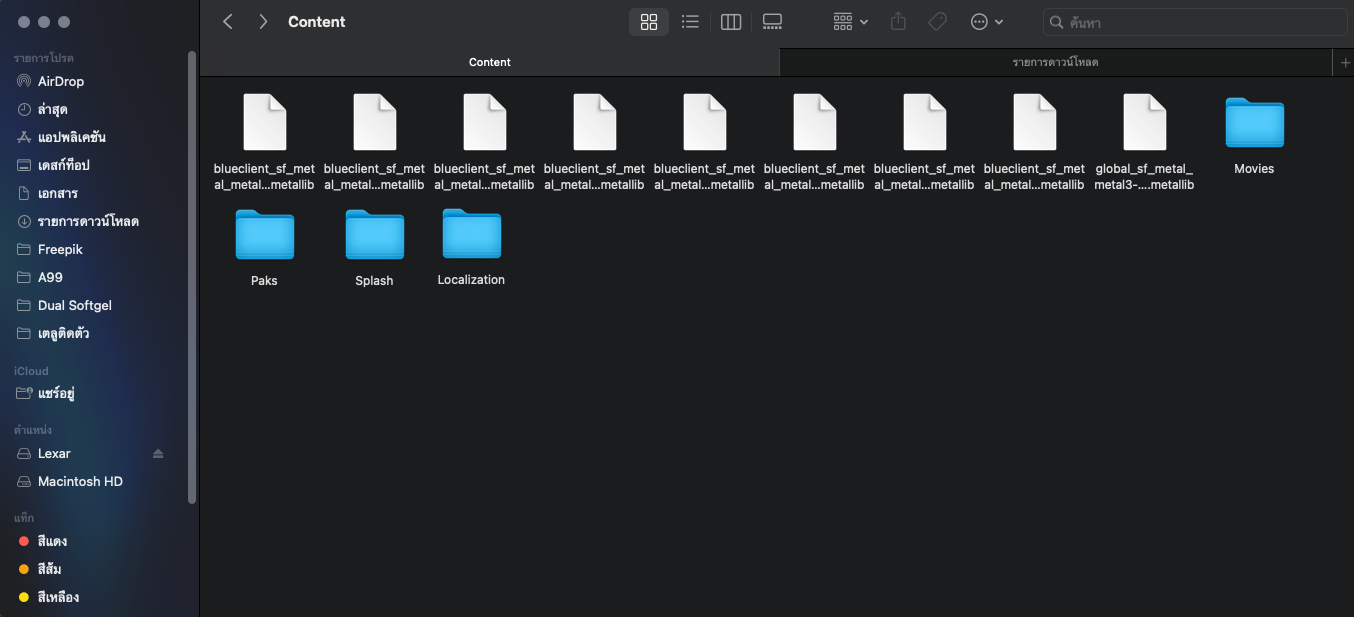Screen dimensions: 1354x617
Task: Switch to column view
Action: 731,22
